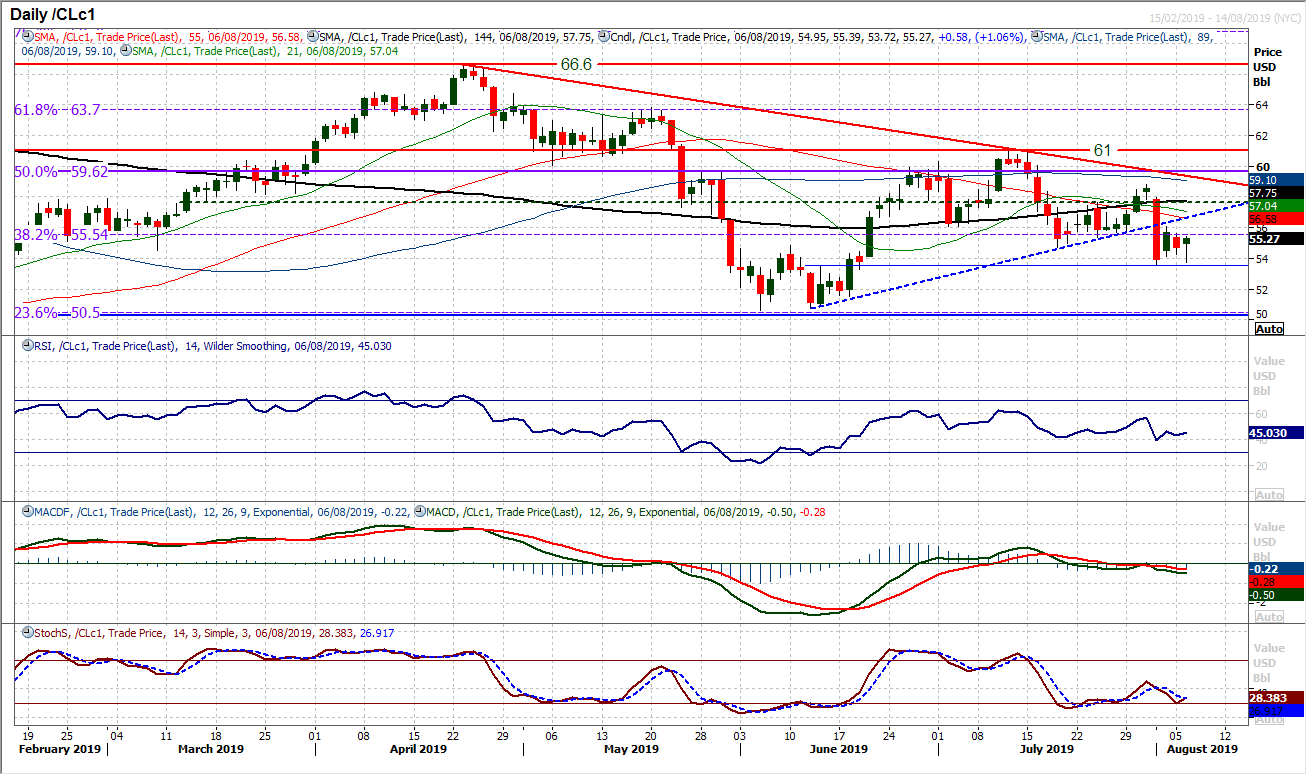The width and height of the screenshot is (1307, 775).
Task: Click the August 2019 time axis label
Action: [1203, 749]
